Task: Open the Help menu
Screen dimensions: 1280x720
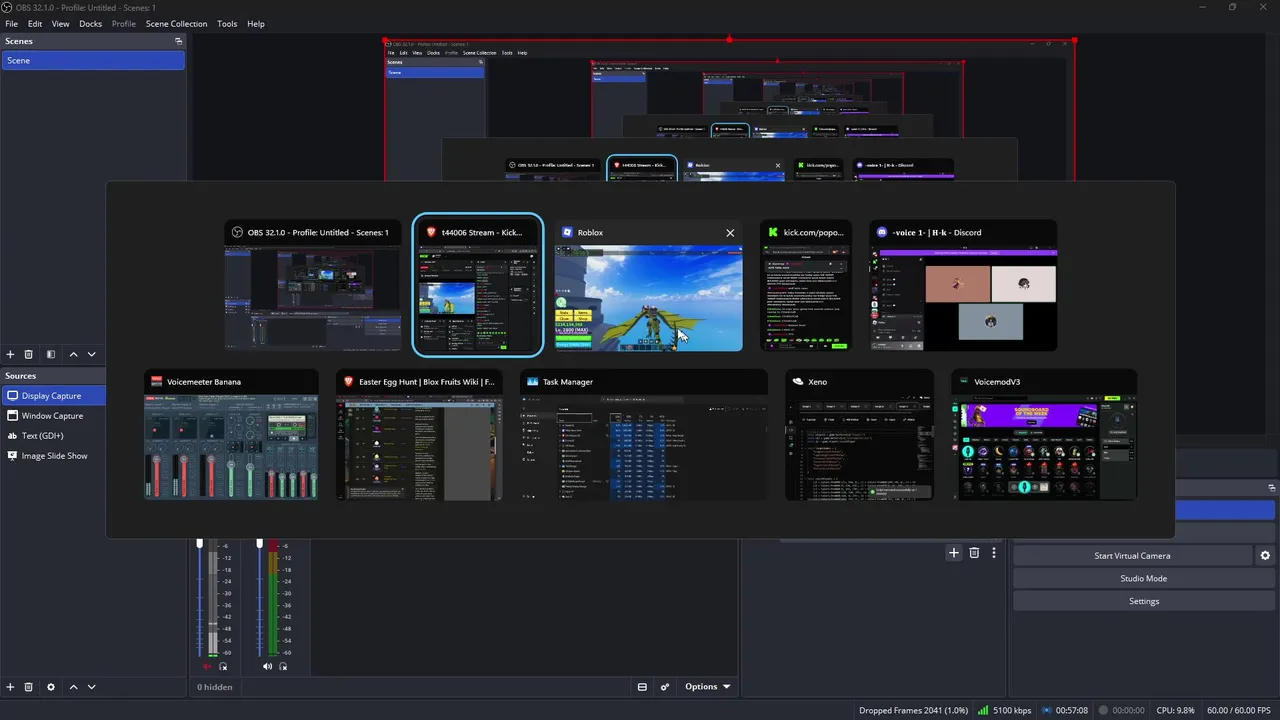Action: (256, 24)
